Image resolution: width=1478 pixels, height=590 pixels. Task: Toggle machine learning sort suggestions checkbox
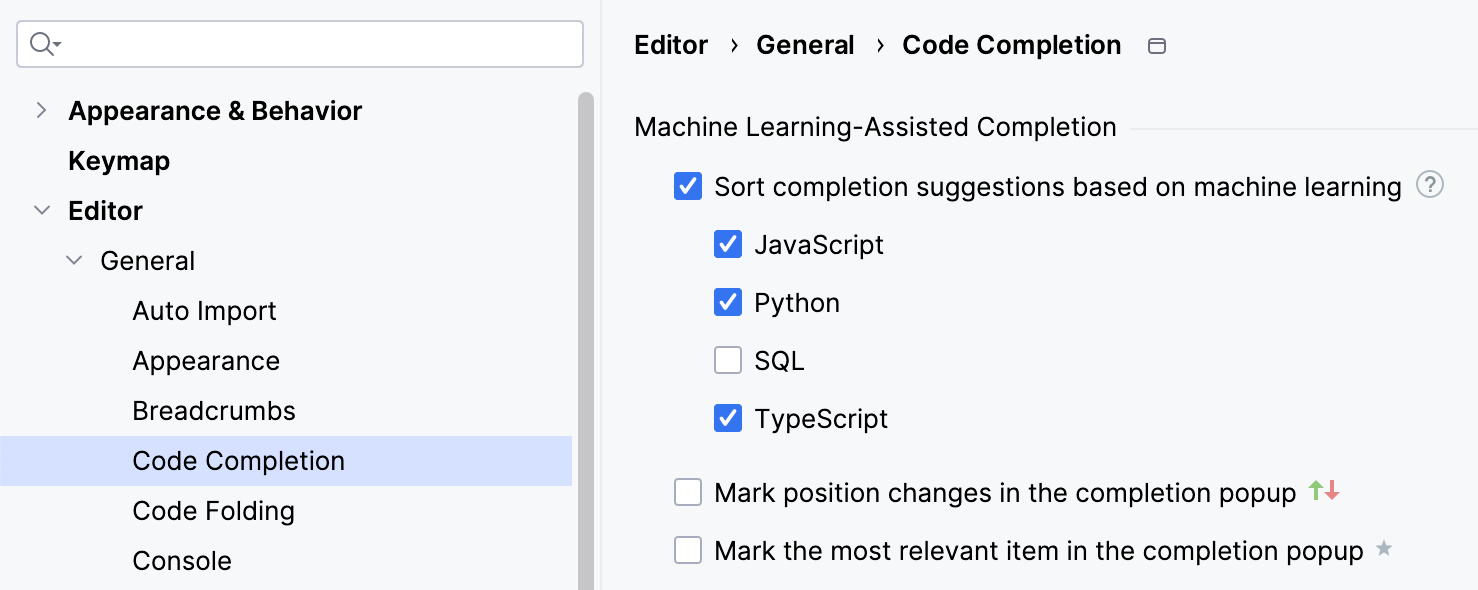click(x=688, y=187)
